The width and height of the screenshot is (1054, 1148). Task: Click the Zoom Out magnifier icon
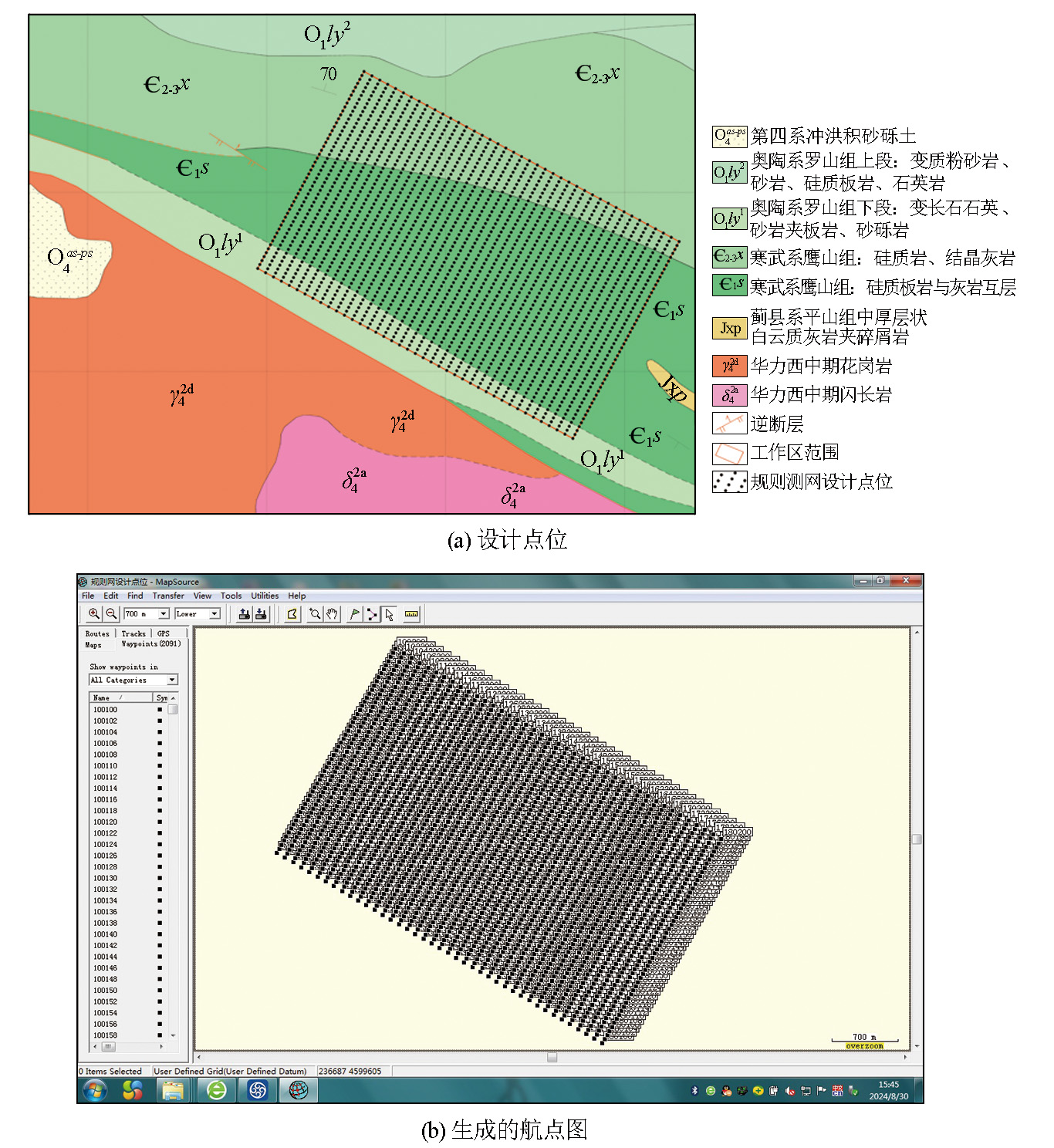pyautogui.click(x=111, y=614)
